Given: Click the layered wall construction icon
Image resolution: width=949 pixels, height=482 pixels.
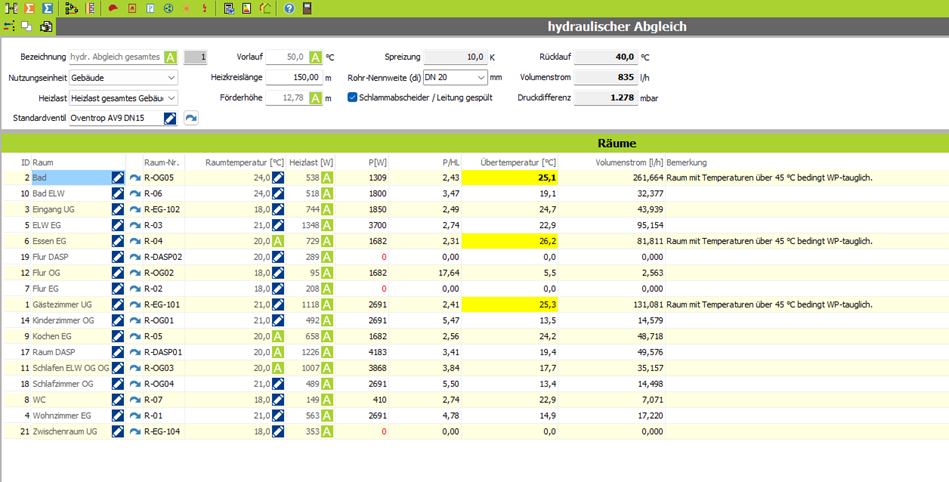Looking at the screenshot, I should pos(90,8).
